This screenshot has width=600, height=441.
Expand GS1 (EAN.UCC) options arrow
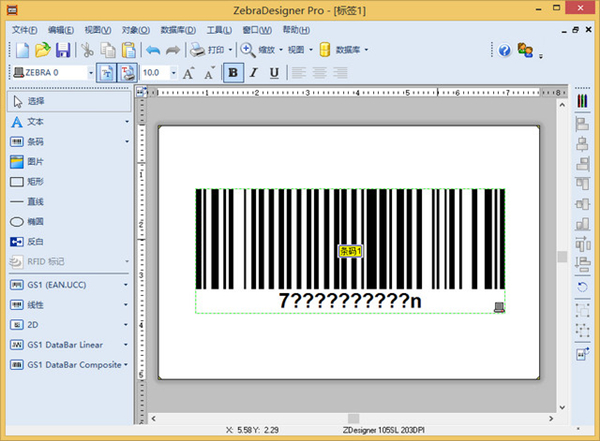[x=126, y=285]
